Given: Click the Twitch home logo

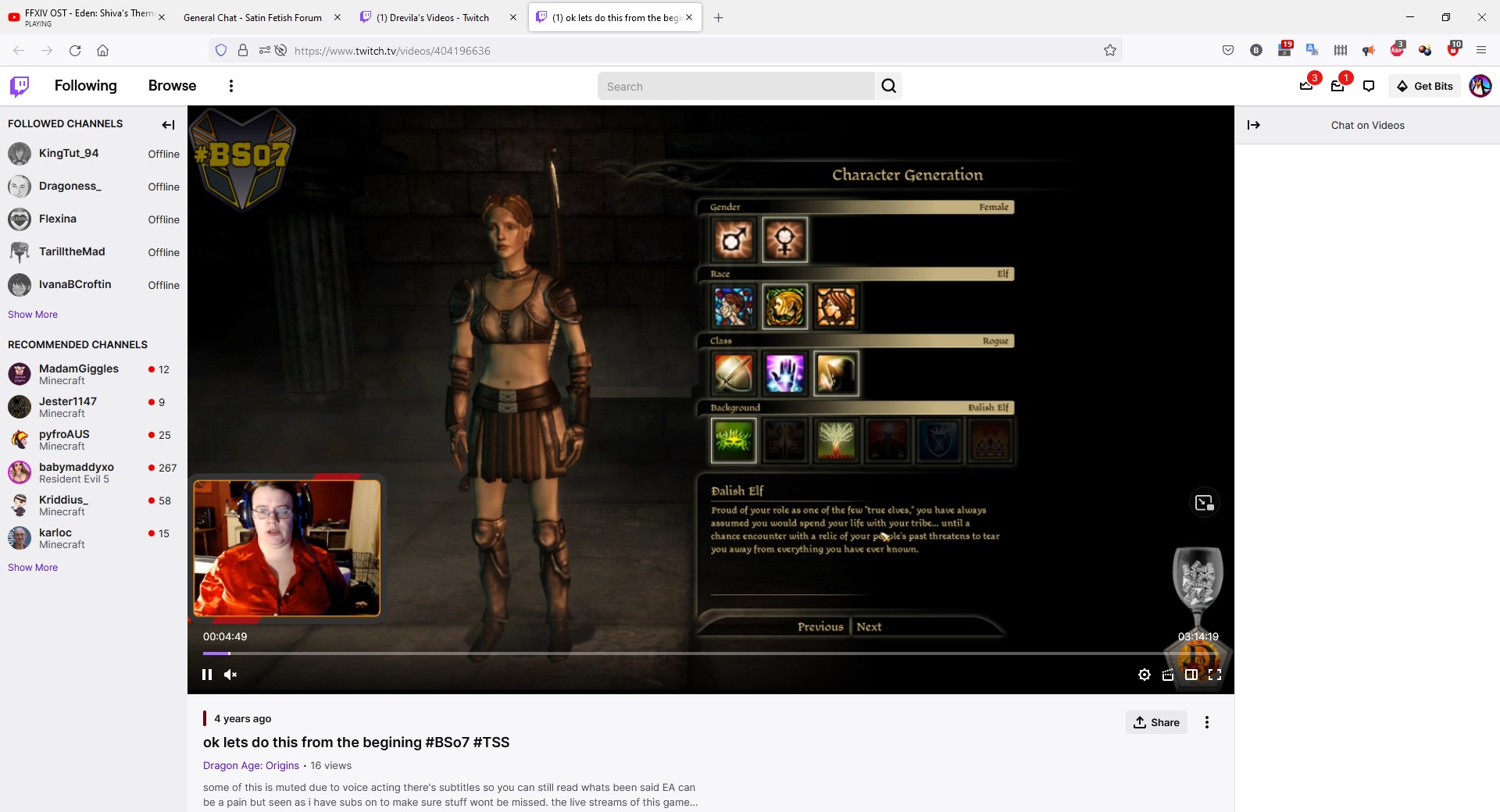Looking at the screenshot, I should point(20,86).
